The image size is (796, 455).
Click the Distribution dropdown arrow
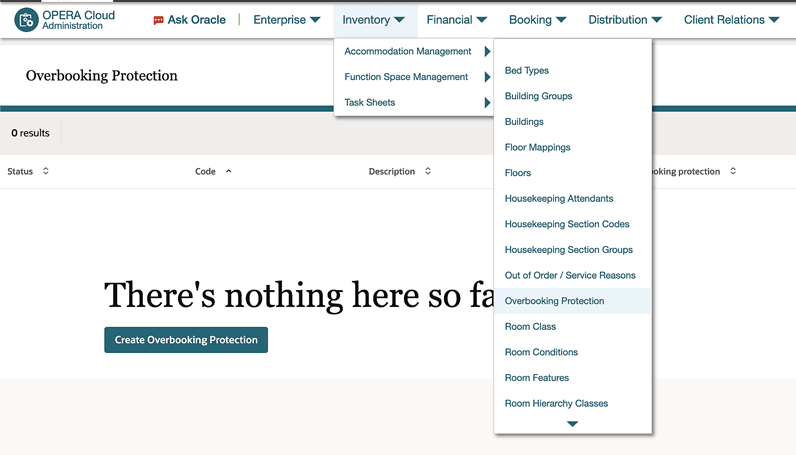click(657, 20)
